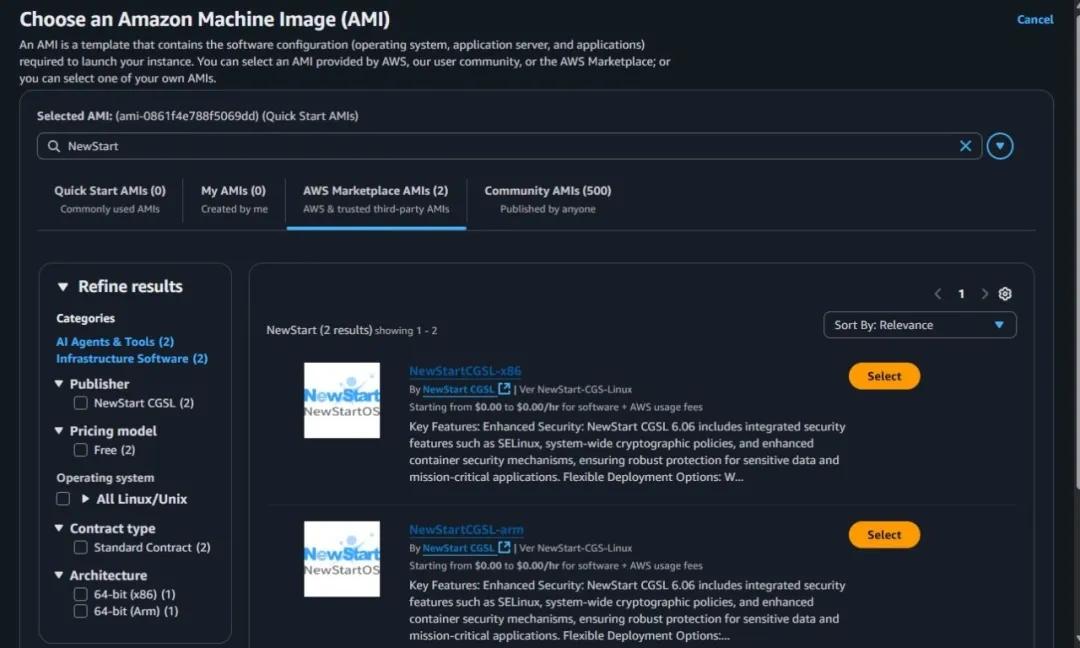Viewport: 1080px width, 648px height.
Task: Click the Selected AMI id text
Action: tap(187, 116)
